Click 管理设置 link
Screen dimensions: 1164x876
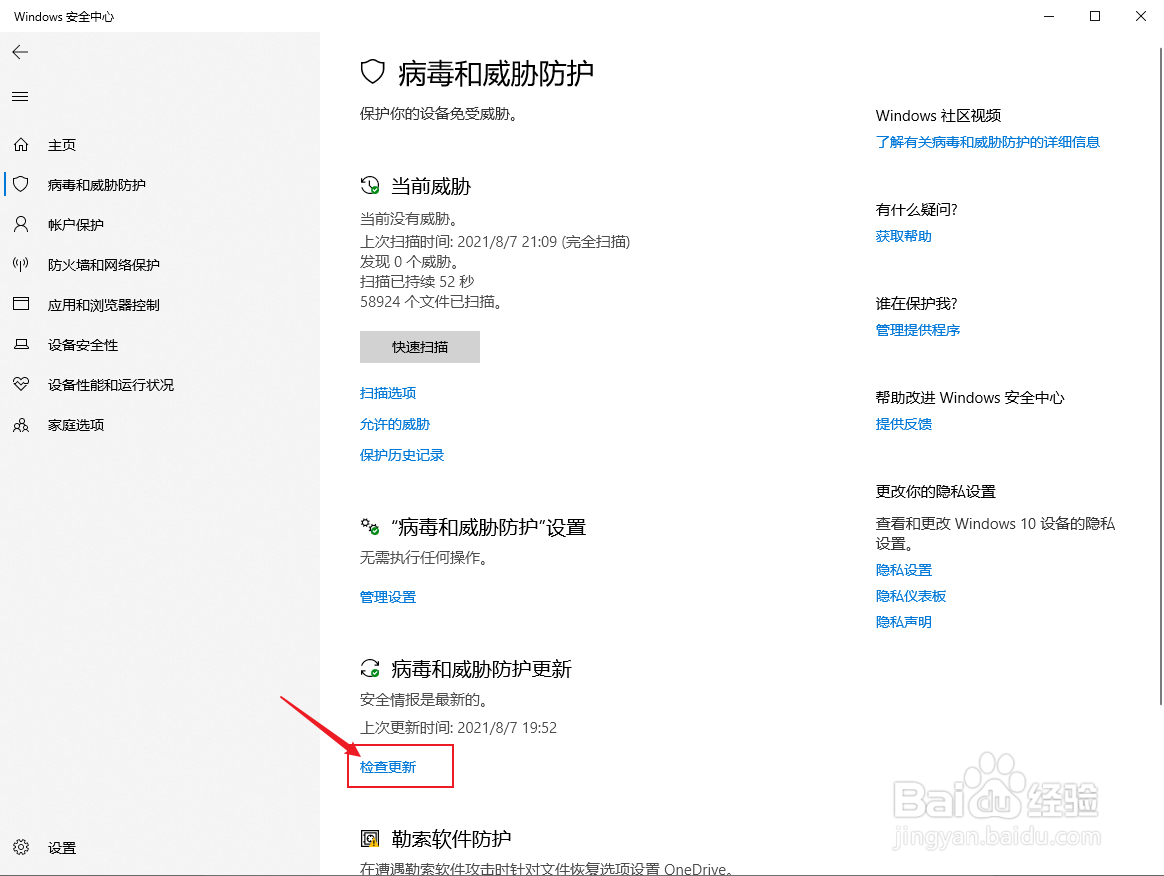pos(388,597)
